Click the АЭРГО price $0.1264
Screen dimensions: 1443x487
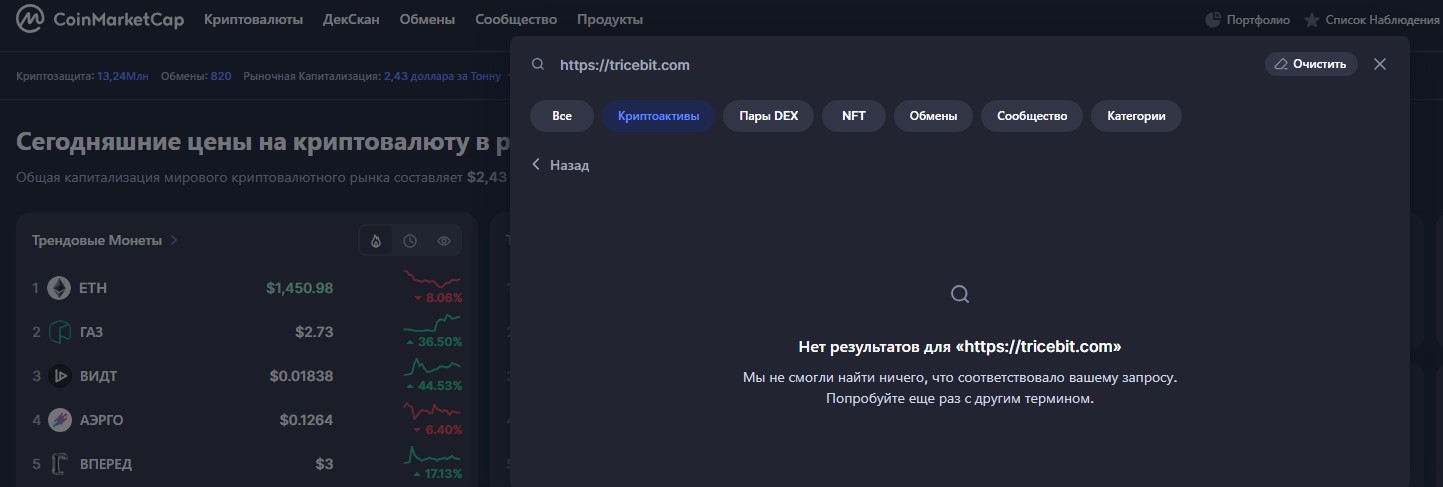point(307,420)
